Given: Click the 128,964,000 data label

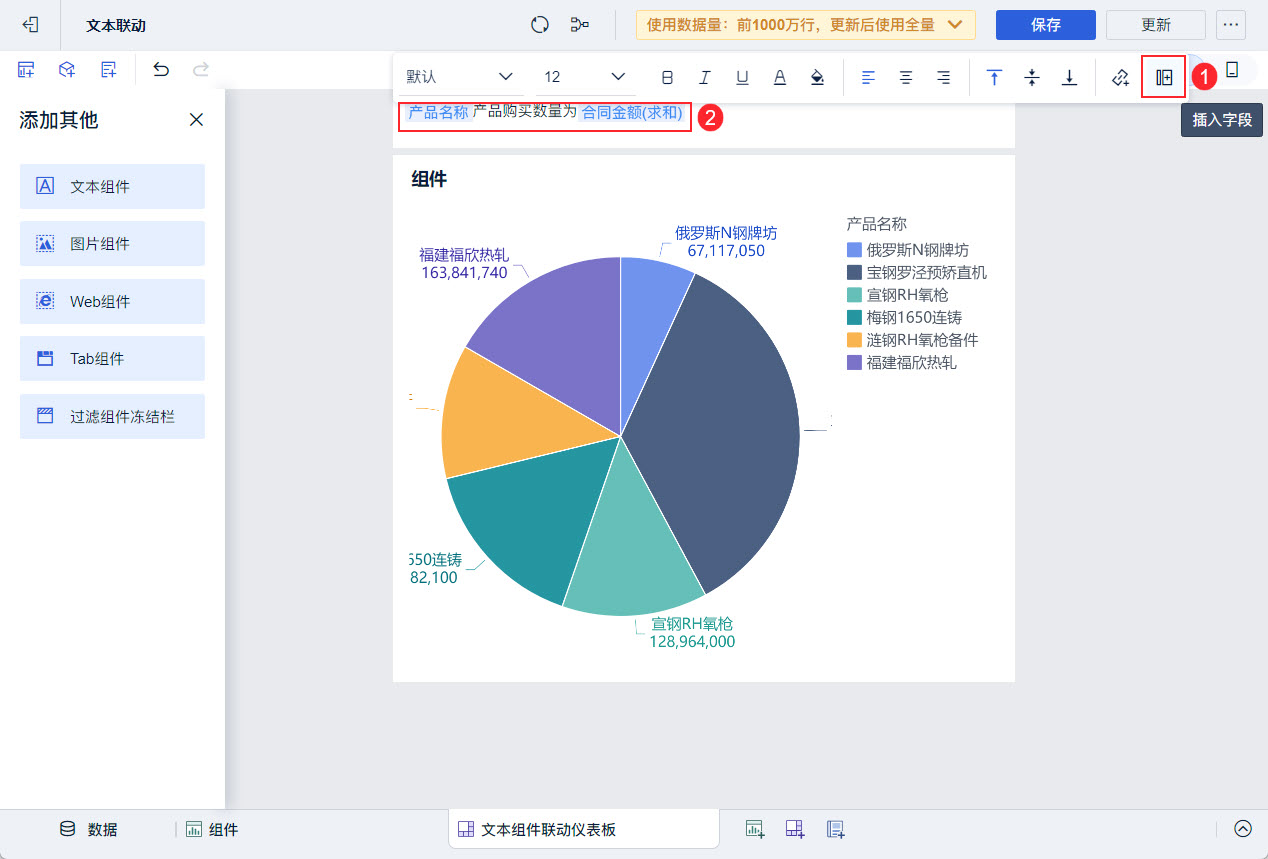Looking at the screenshot, I should (x=692, y=642).
